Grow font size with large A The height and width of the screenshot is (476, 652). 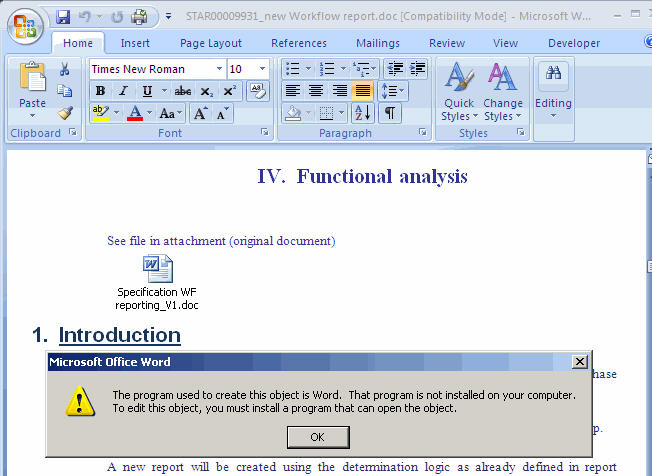[x=200, y=113]
